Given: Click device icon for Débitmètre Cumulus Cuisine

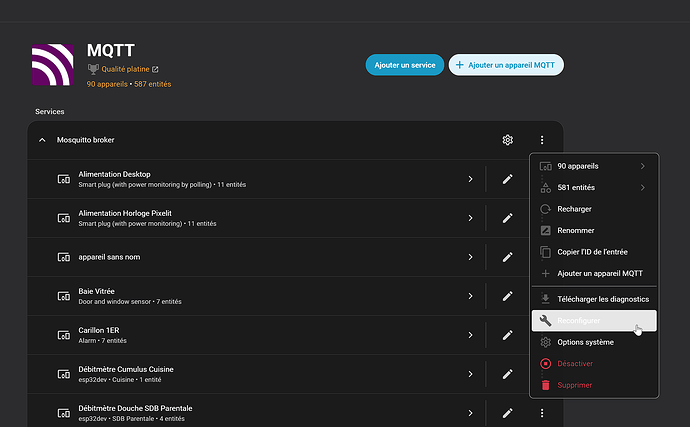Looking at the screenshot, I should (64, 374).
